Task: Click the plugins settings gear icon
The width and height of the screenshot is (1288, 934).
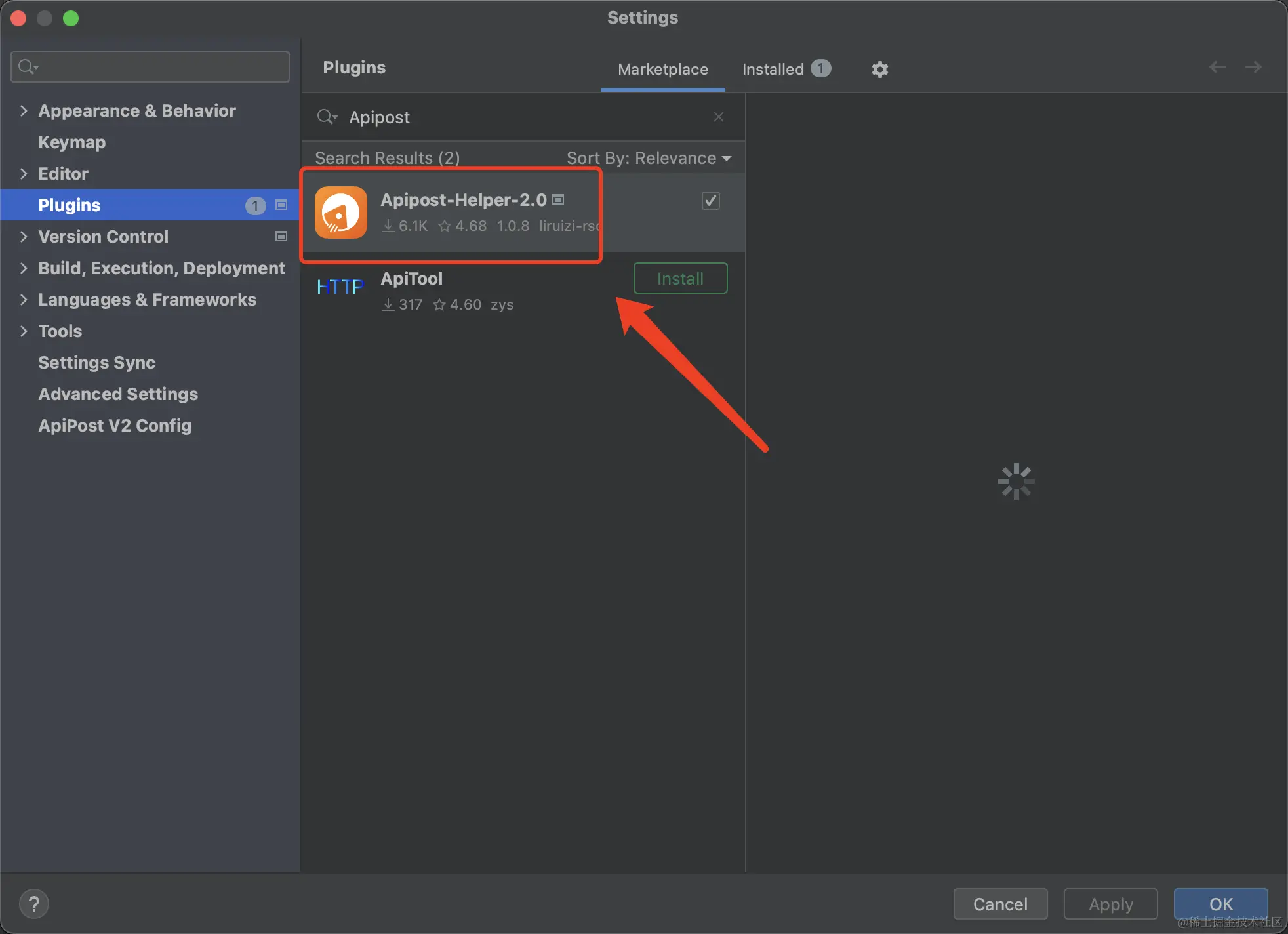Action: [879, 70]
